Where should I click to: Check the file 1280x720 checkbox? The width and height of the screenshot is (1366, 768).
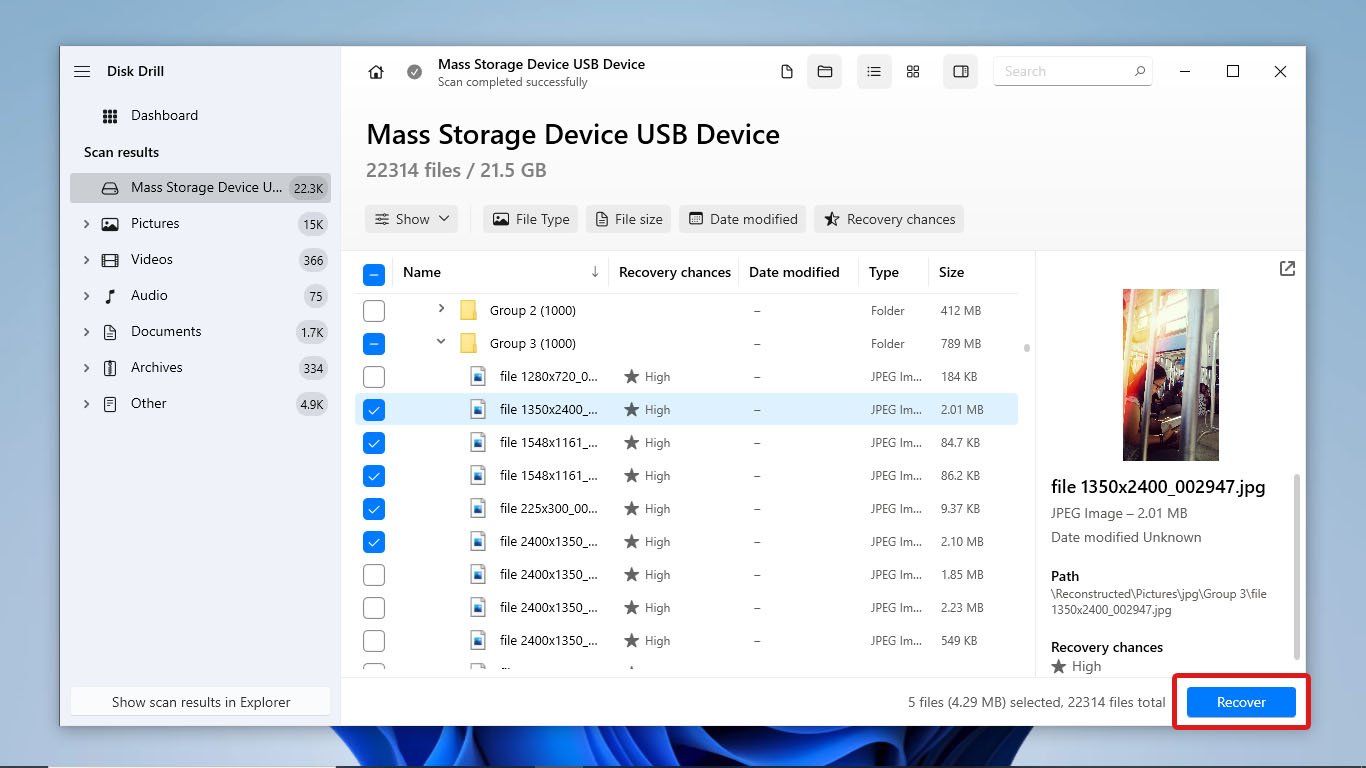[x=373, y=376]
